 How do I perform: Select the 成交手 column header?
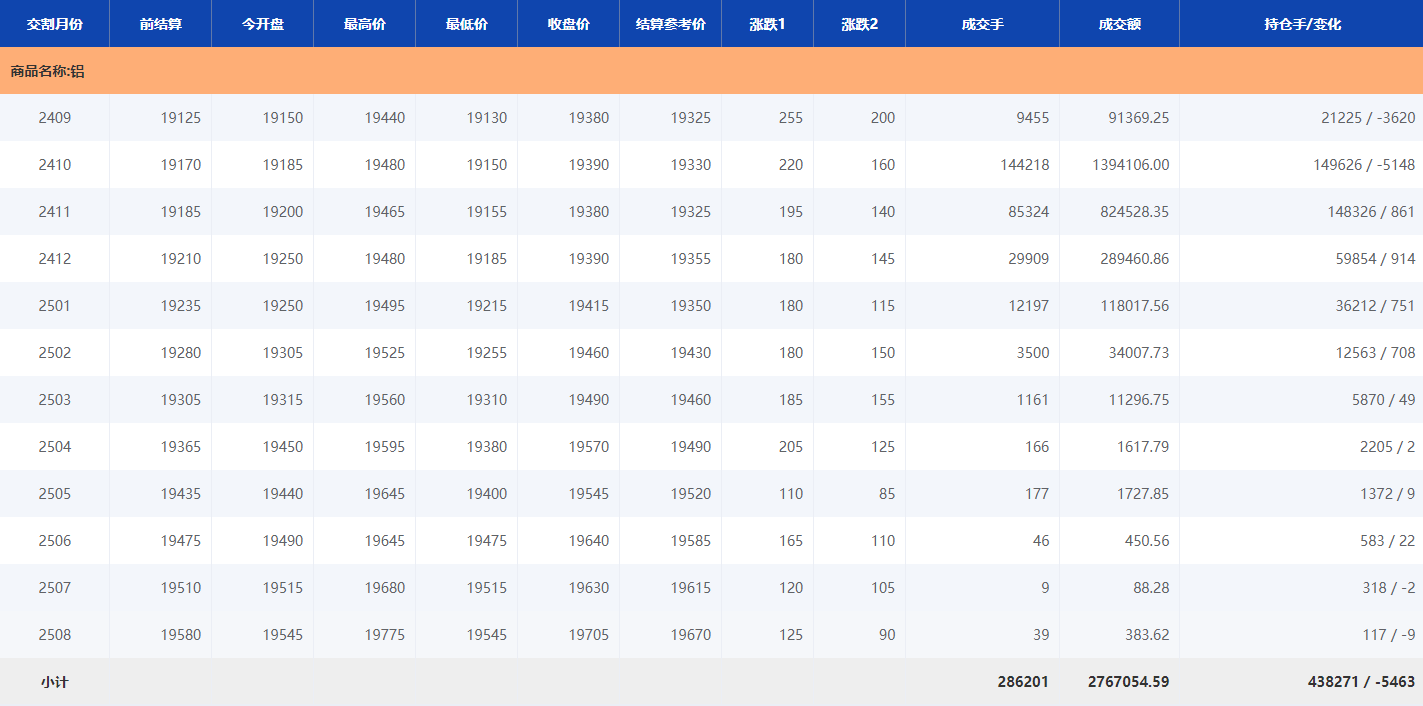click(x=982, y=24)
